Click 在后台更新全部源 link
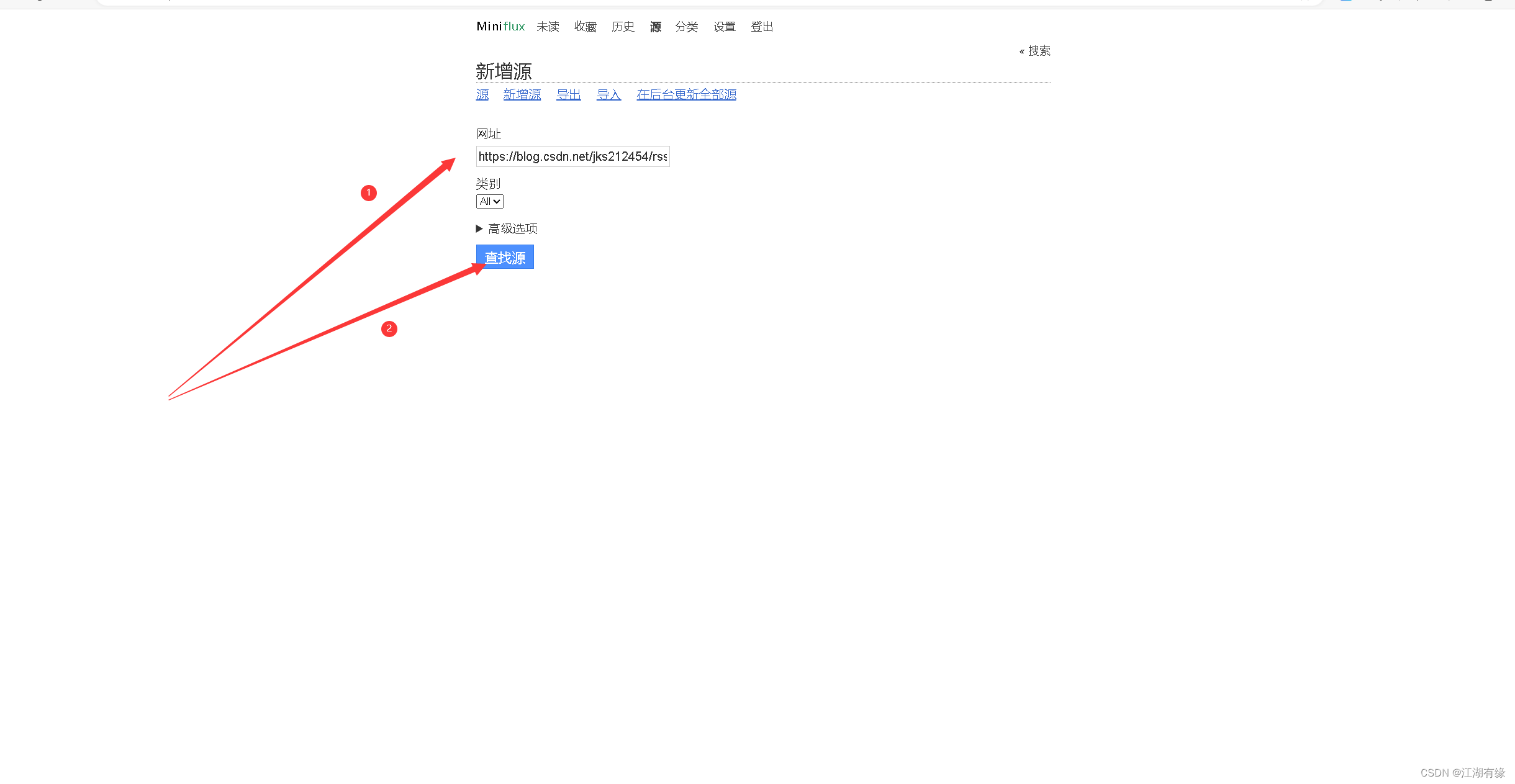The height and width of the screenshot is (784, 1515). (x=686, y=94)
